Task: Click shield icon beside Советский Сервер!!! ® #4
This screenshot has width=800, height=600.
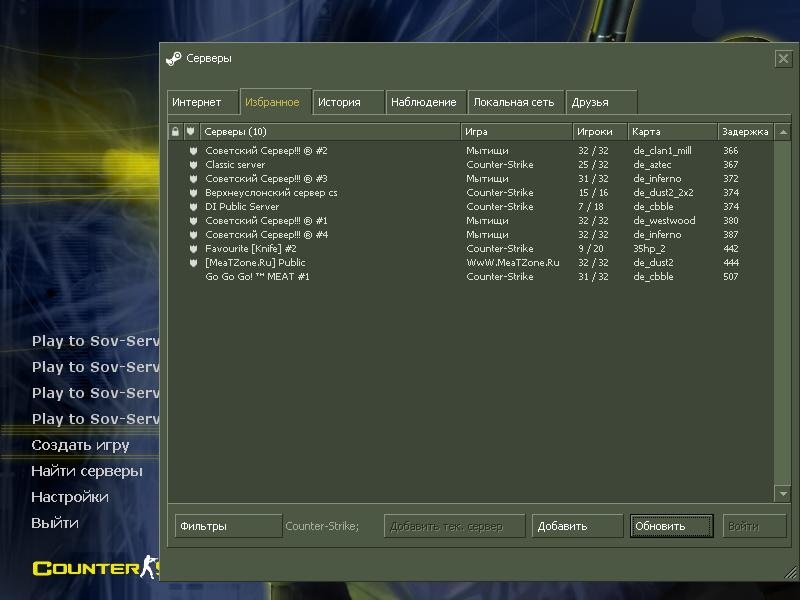Action: (193, 235)
